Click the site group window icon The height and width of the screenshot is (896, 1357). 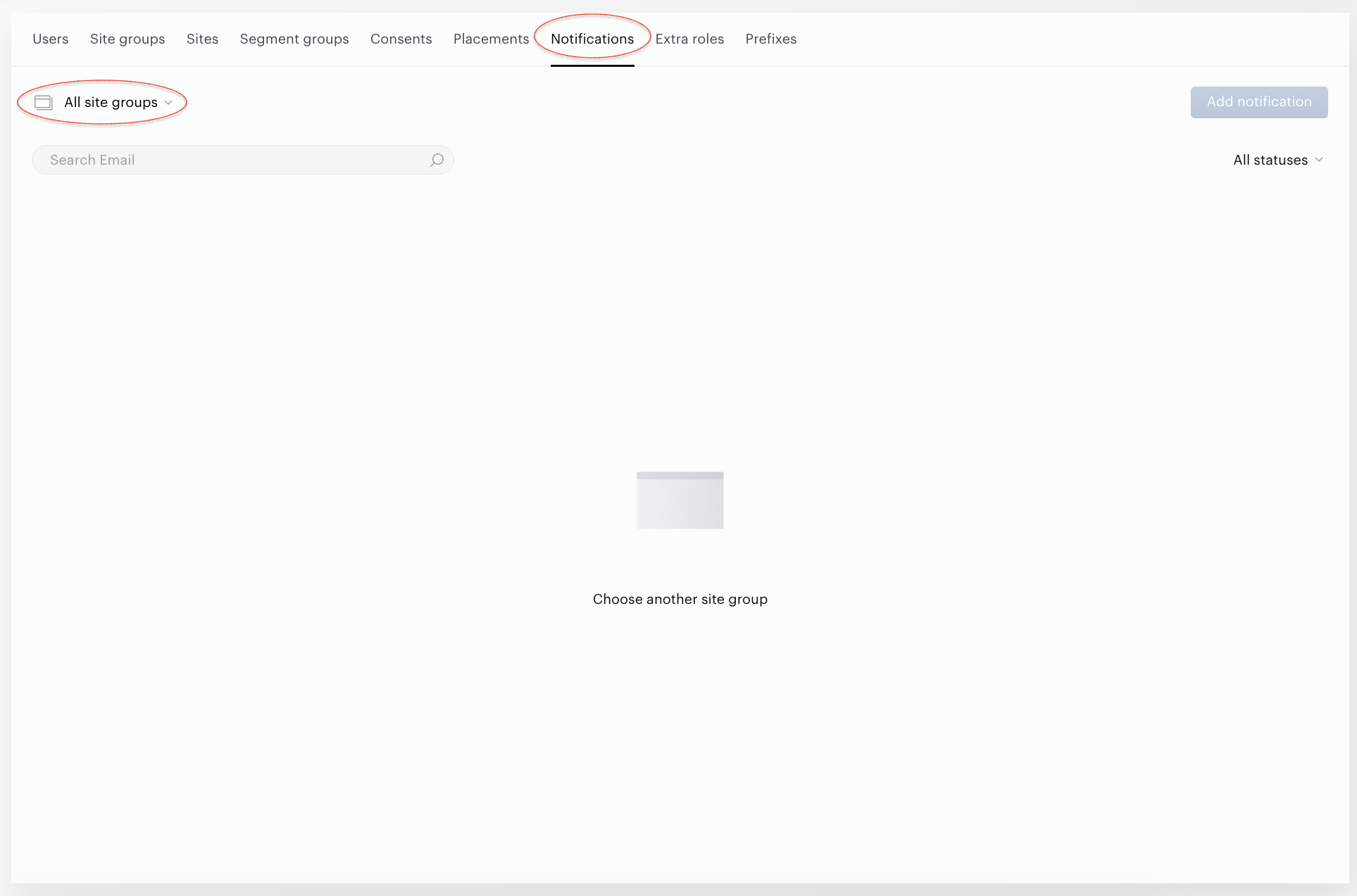pos(44,102)
